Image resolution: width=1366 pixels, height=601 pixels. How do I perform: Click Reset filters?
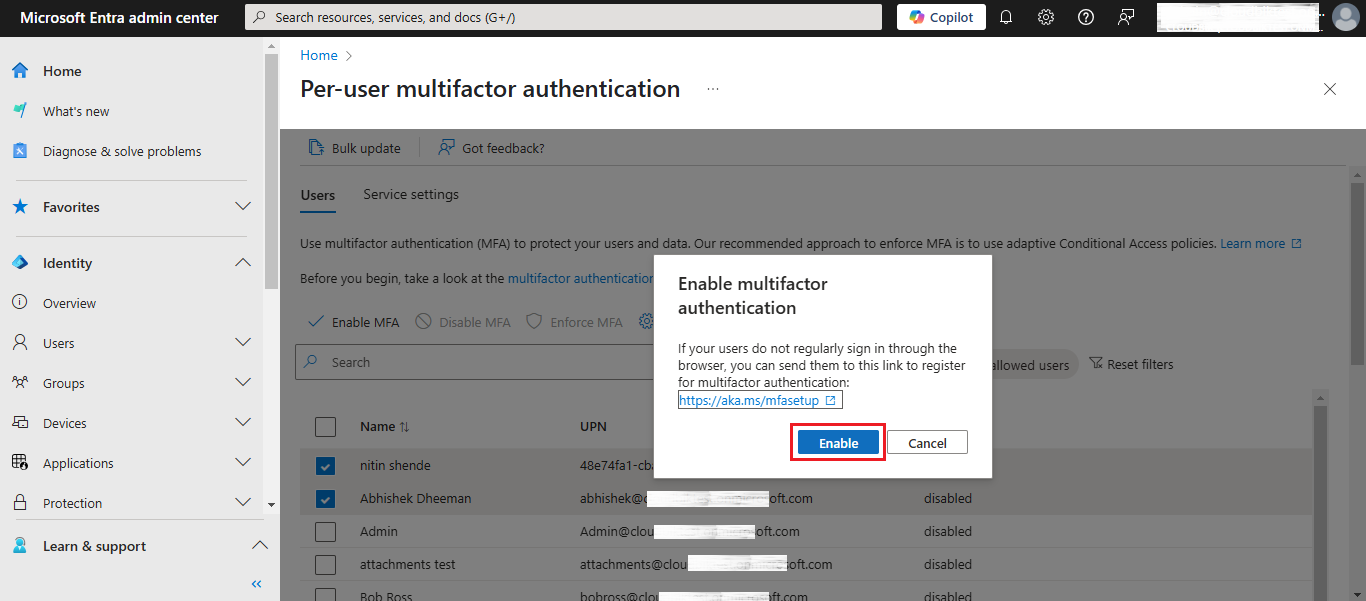click(x=1131, y=364)
